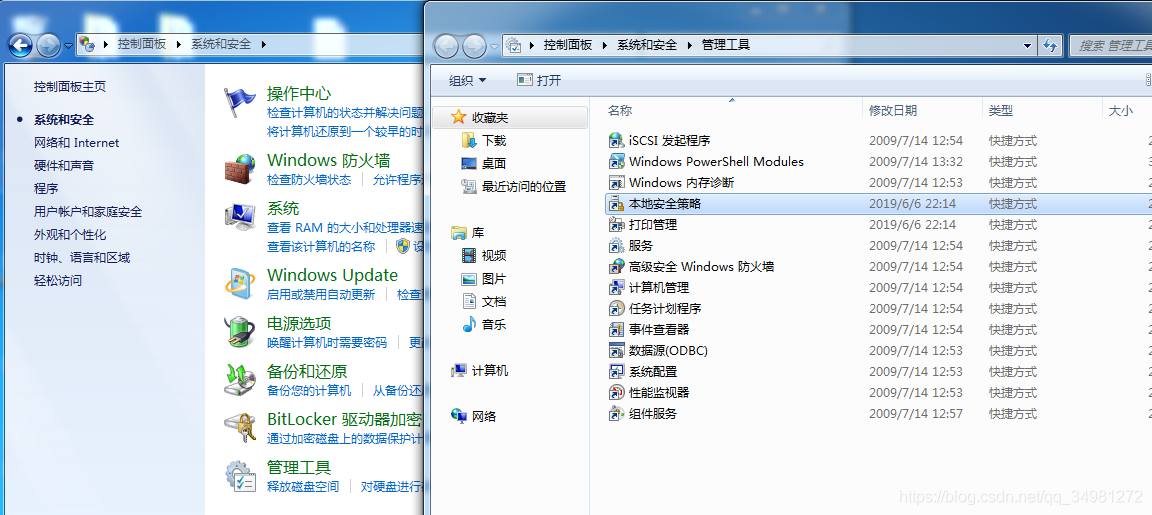
Task: Expand arrow after 系统和安全 in Control Panel address bar
Action: click(x=264, y=45)
